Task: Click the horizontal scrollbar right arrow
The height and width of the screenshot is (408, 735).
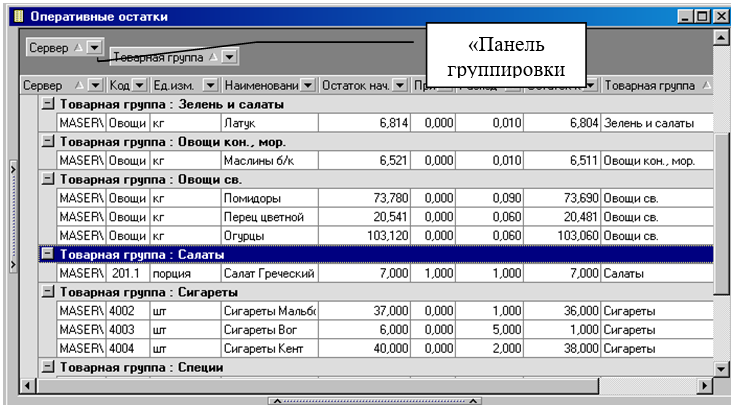Action: click(704, 385)
